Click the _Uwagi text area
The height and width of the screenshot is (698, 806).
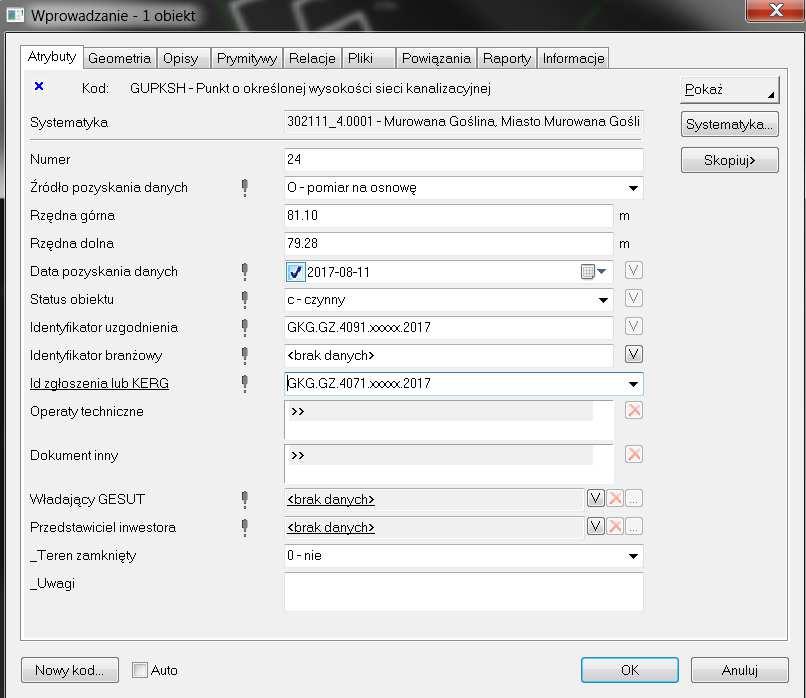[463, 592]
